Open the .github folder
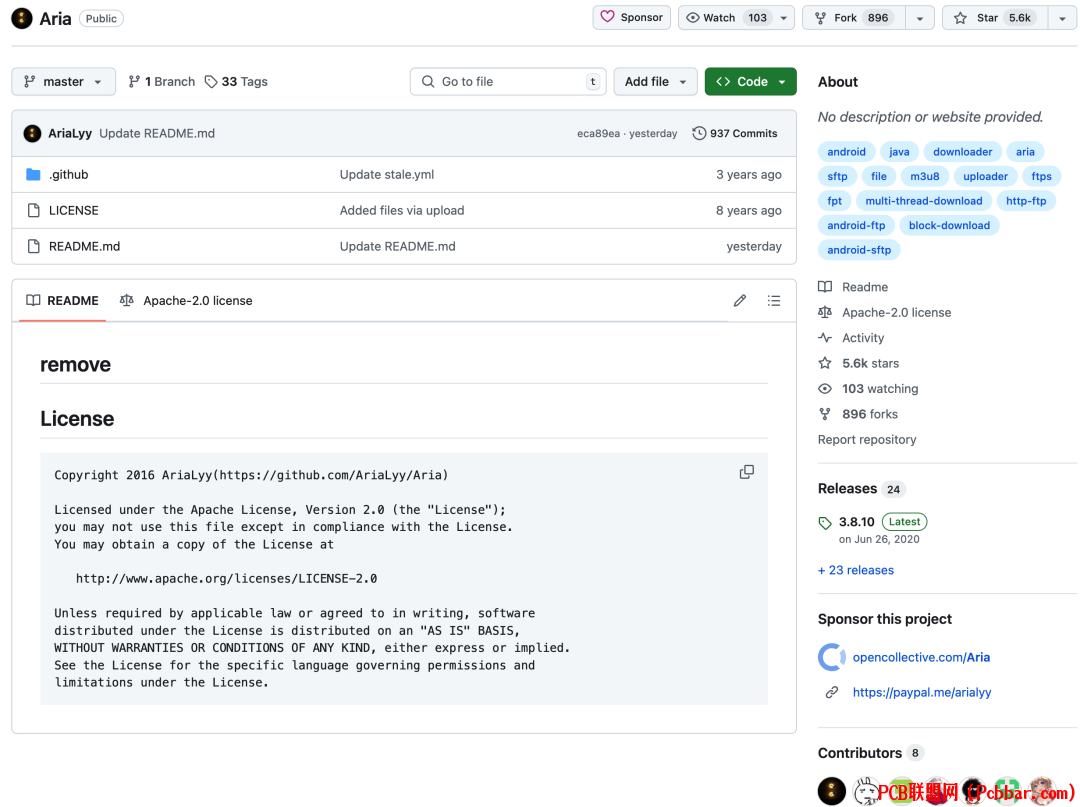The height and width of the screenshot is (807, 1080). tap(69, 175)
